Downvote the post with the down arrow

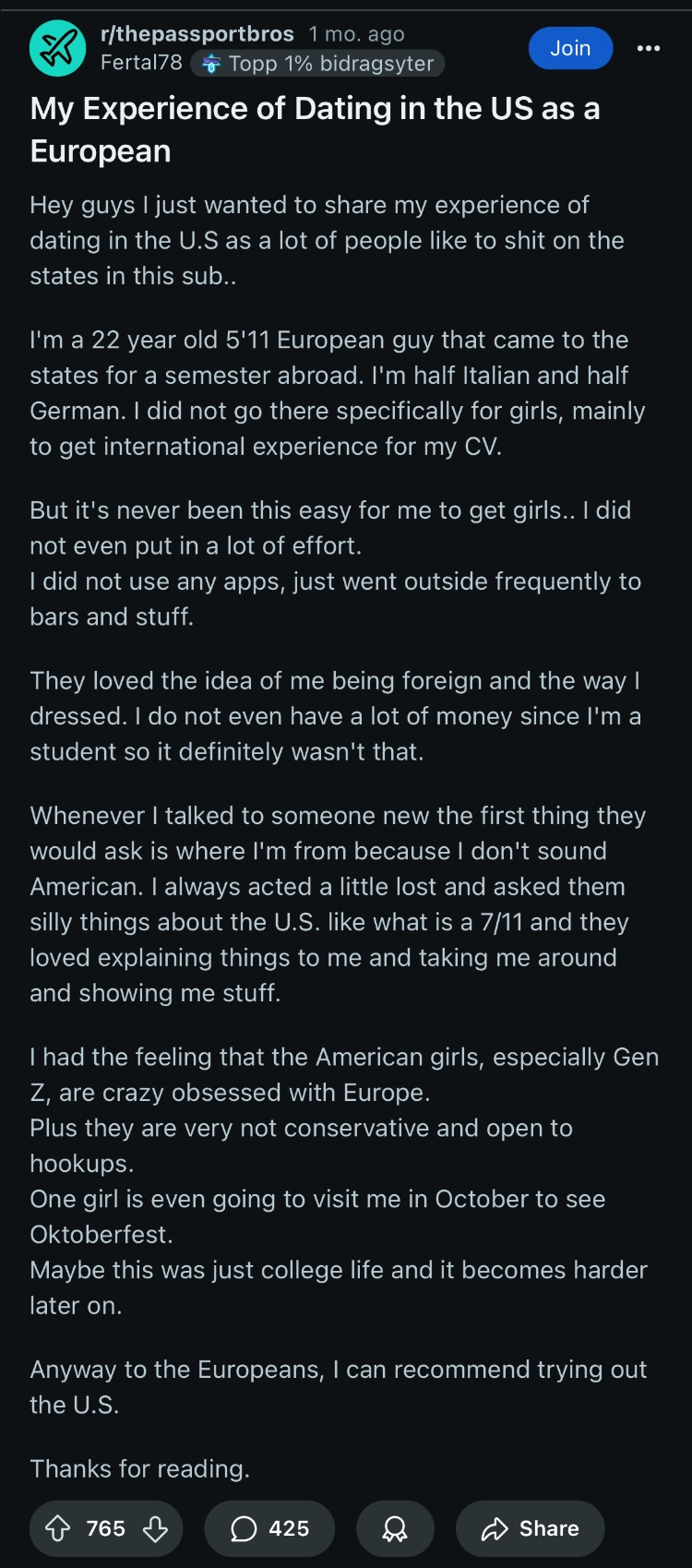[x=155, y=1529]
